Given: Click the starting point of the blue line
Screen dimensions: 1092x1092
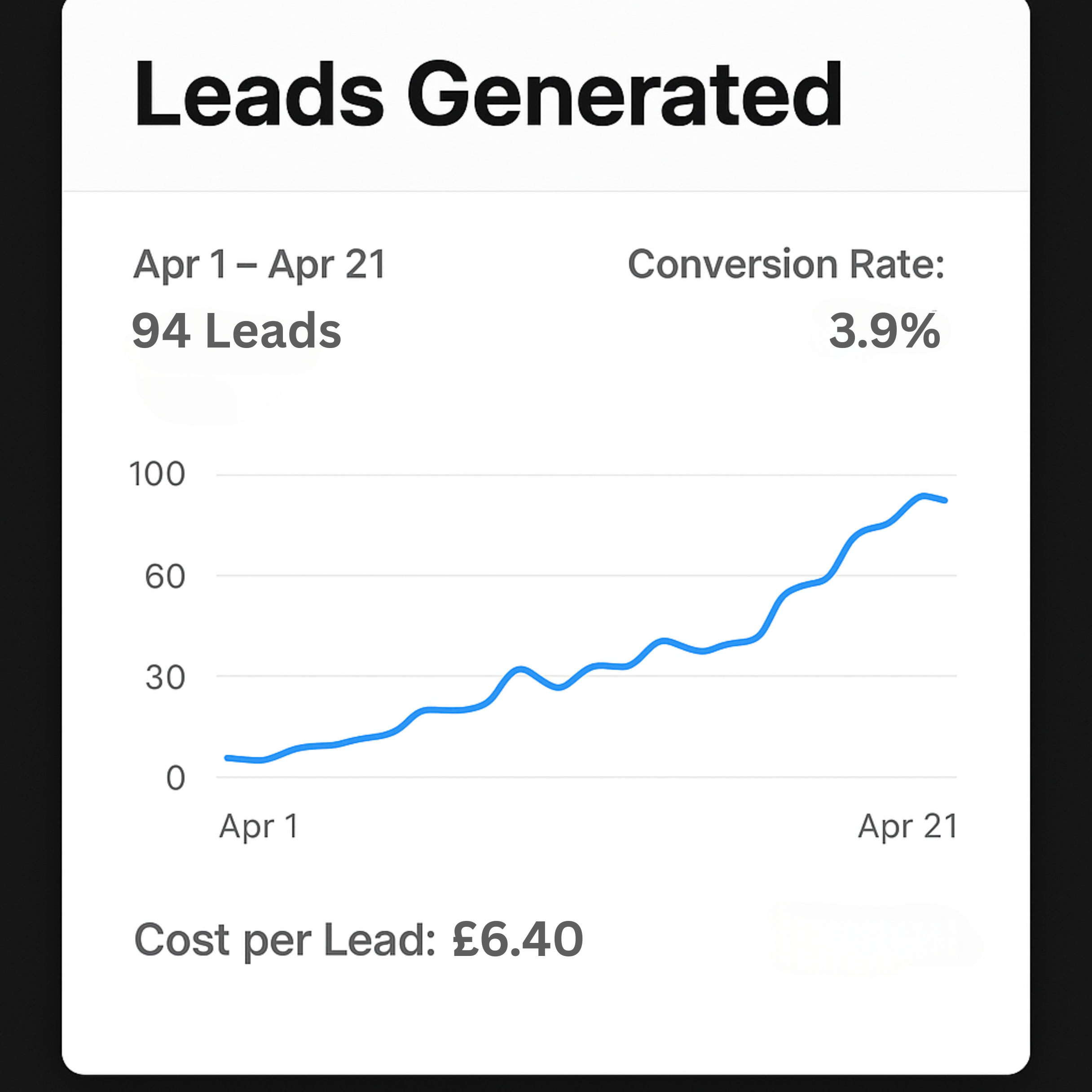Looking at the screenshot, I should tap(227, 757).
